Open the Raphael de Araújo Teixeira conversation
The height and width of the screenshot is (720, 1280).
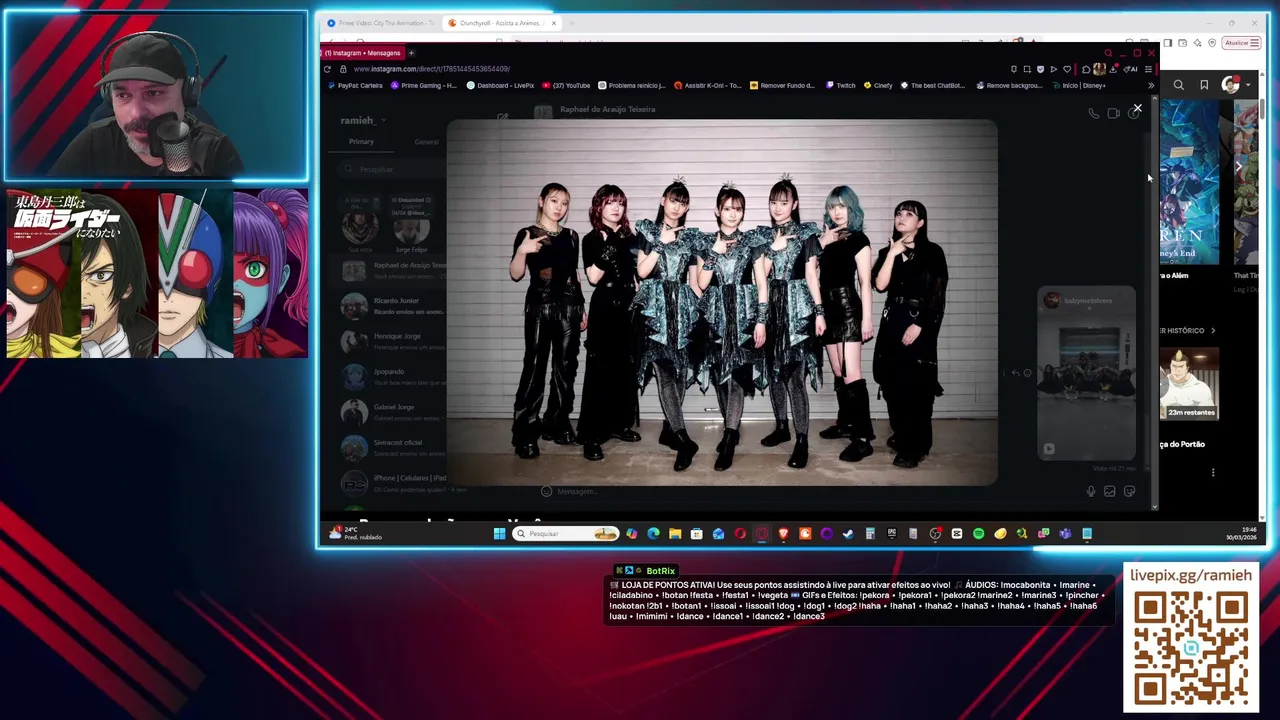(390, 270)
